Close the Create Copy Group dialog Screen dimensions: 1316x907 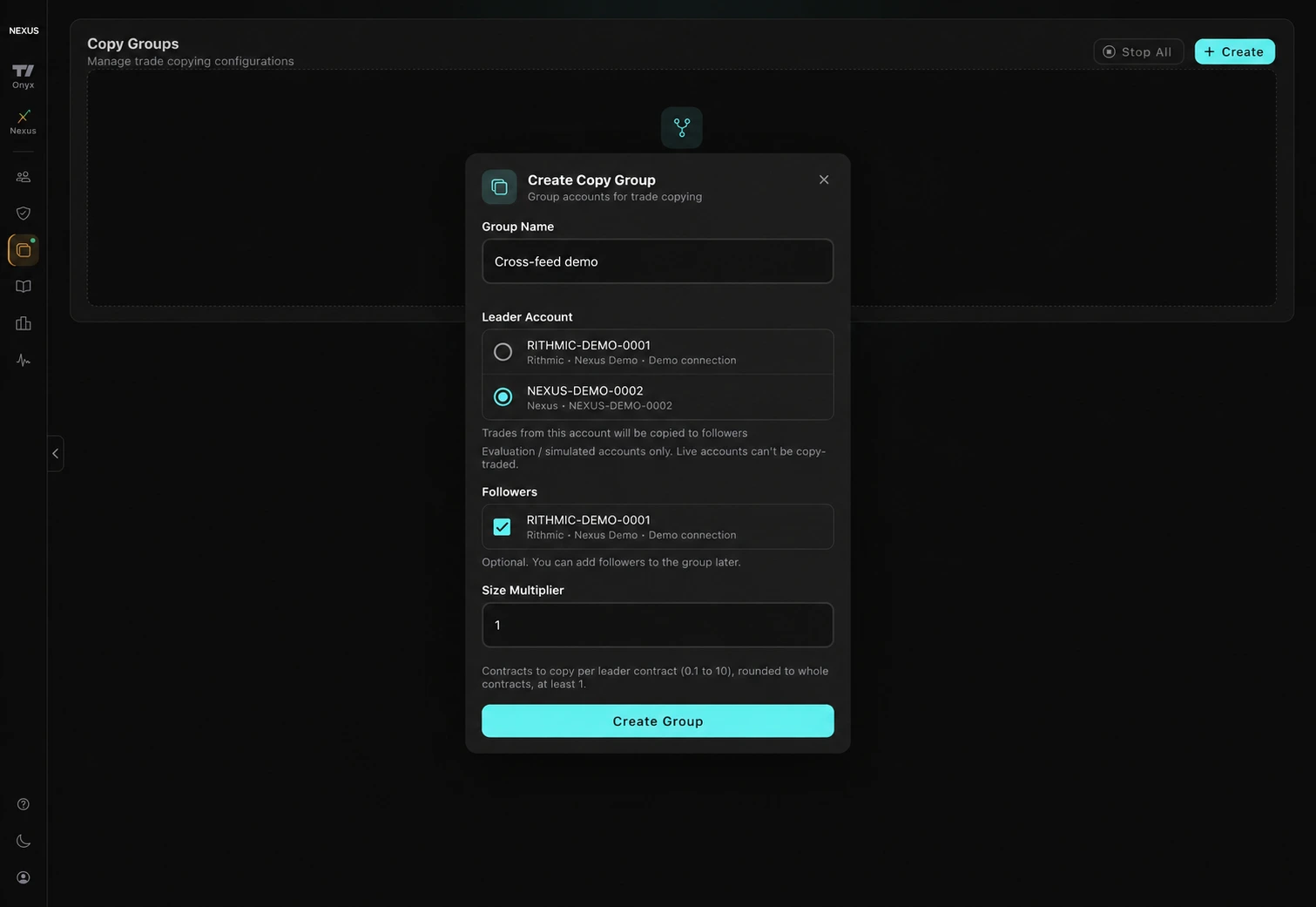tap(824, 179)
